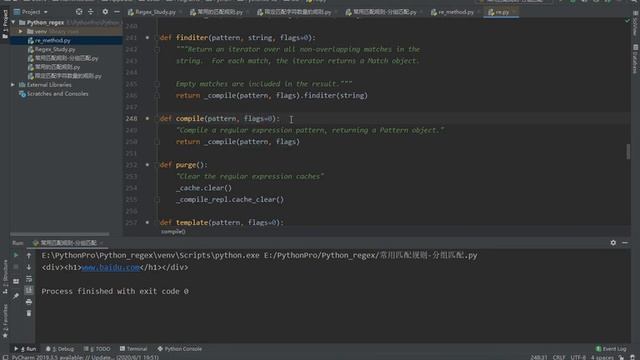Click the compile() breadcrumb
Image resolution: width=640 pixels, height=360 pixels.
173,232
